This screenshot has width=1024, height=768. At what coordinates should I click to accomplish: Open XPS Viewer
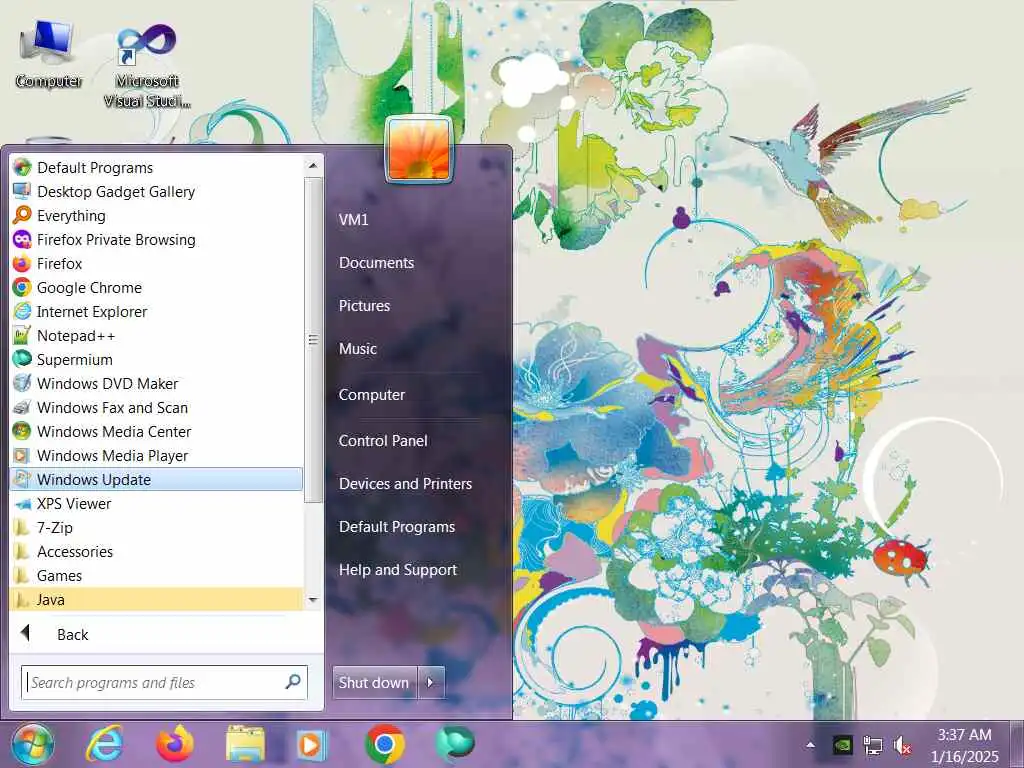(x=156, y=504)
